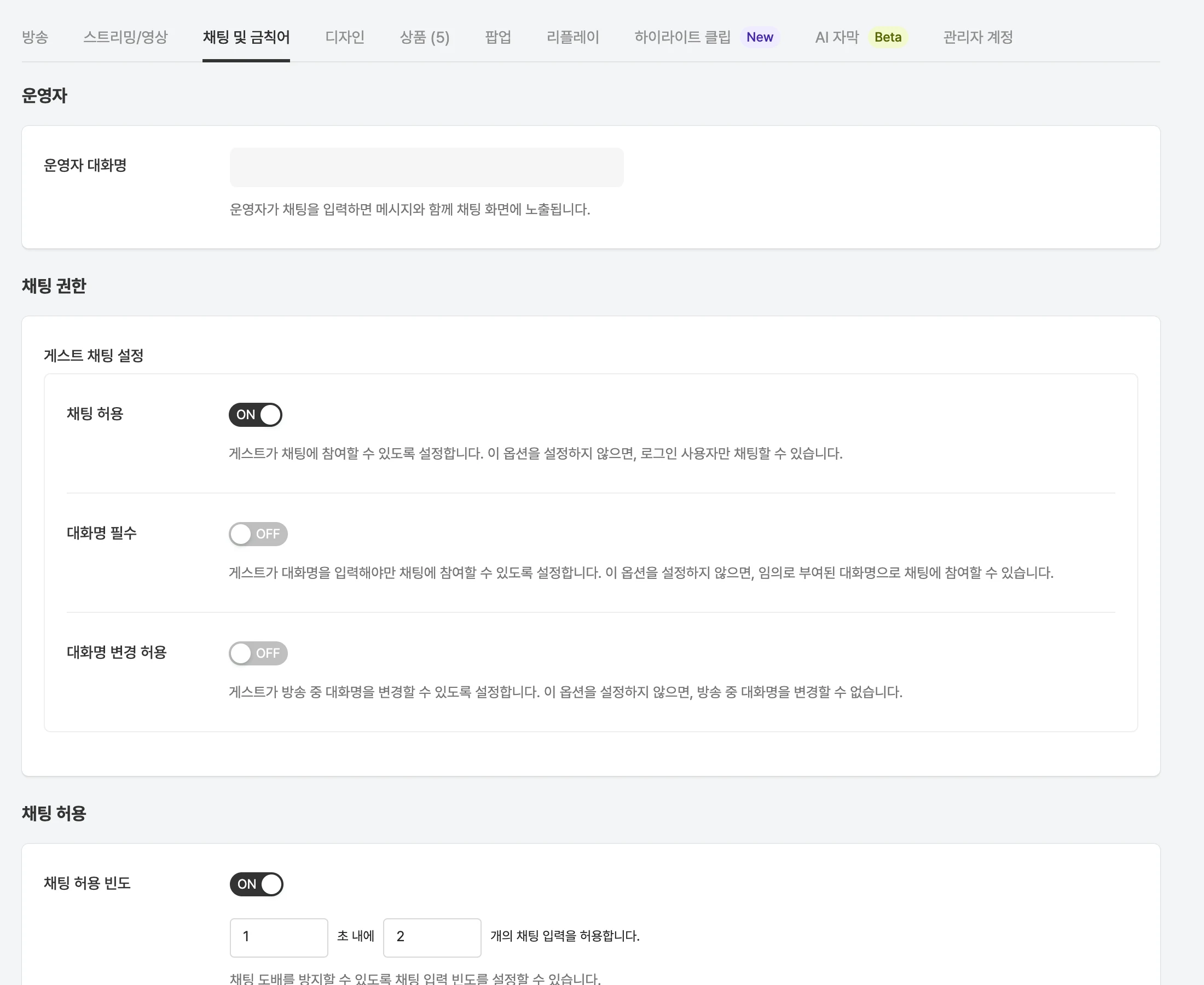Image resolution: width=1204 pixels, height=985 pixels.
Task: Open the AI 자막 tab
Action: [x=837, y=37]
